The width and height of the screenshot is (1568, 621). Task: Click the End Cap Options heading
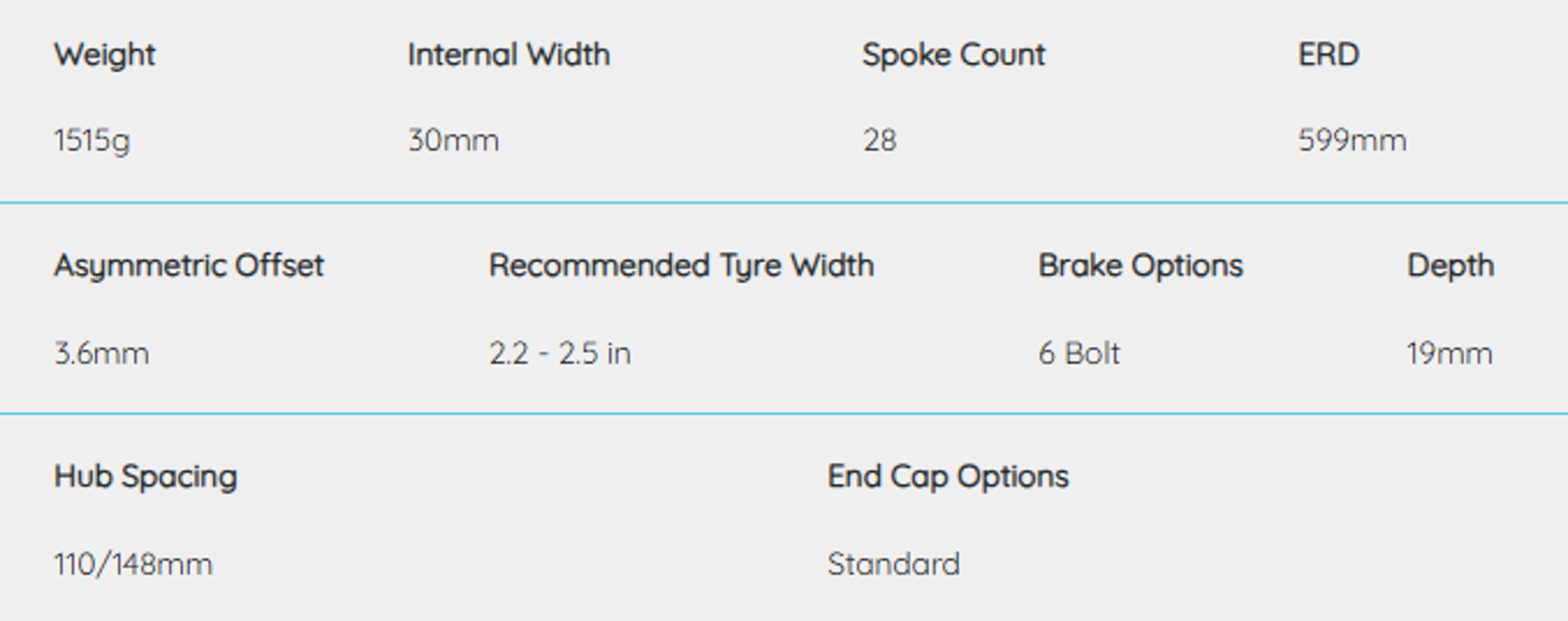[x=947, y=476]
